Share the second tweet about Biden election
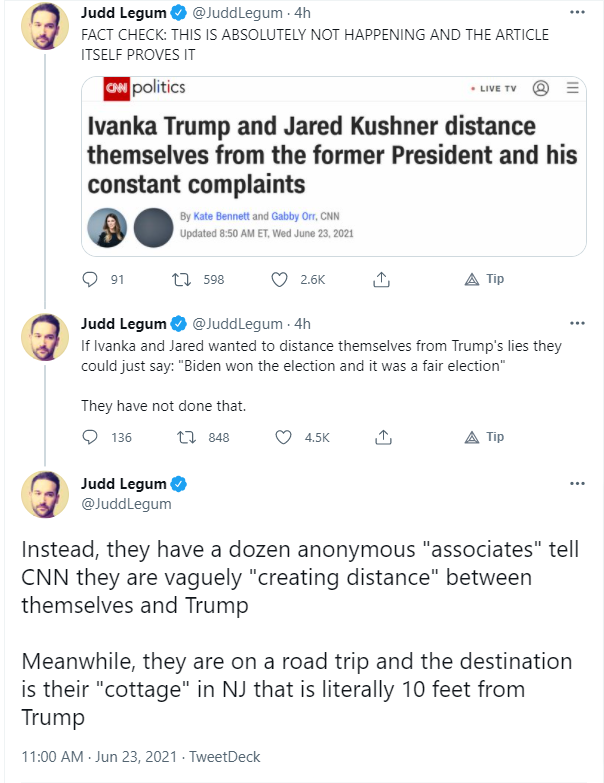This screenshot has height=783, width=604. coord(381,437)
